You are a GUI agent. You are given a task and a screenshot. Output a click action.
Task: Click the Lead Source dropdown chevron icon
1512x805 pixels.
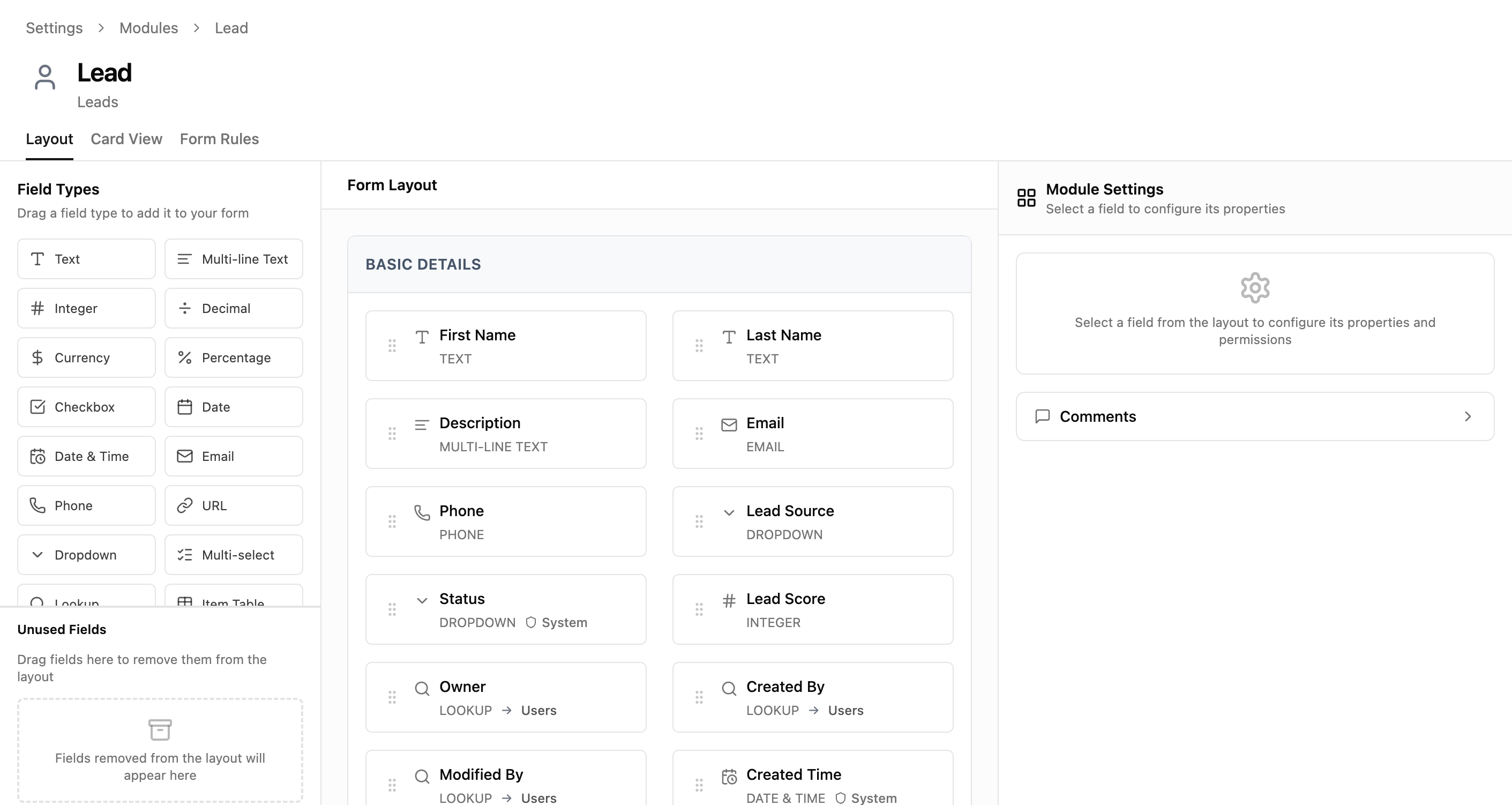coord(729,512)
